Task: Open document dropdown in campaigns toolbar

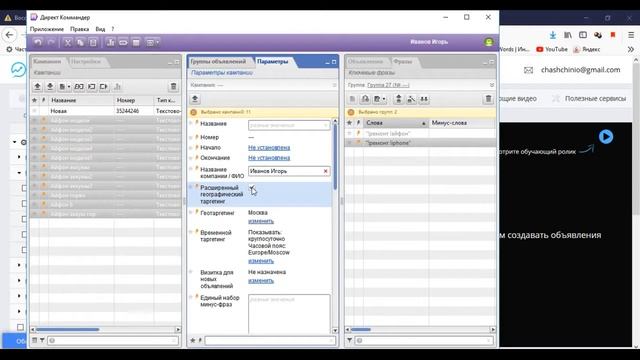Action: click(x=64, y=87)
